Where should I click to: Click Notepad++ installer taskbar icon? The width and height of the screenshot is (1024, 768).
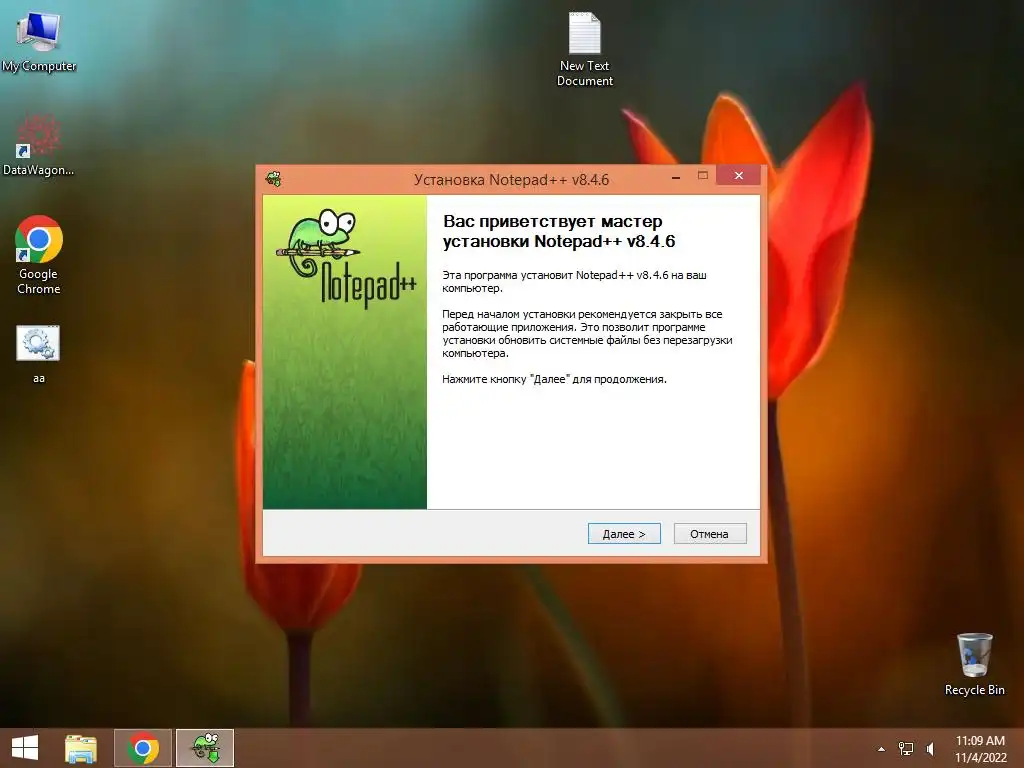[x=205, y=748]
